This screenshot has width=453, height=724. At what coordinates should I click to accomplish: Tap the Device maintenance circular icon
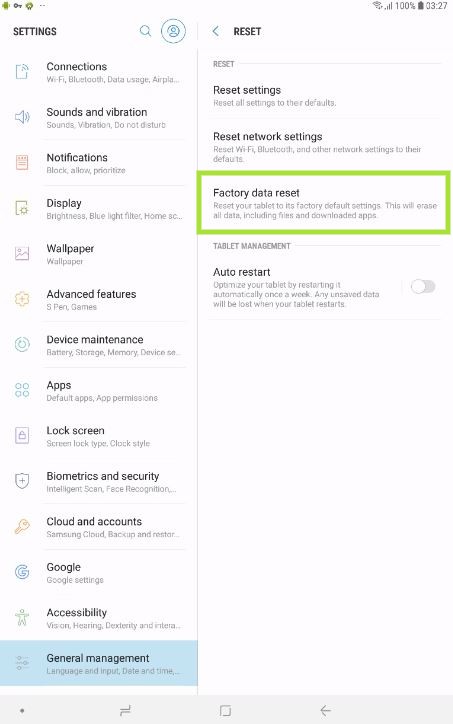[x=22, y=344]
